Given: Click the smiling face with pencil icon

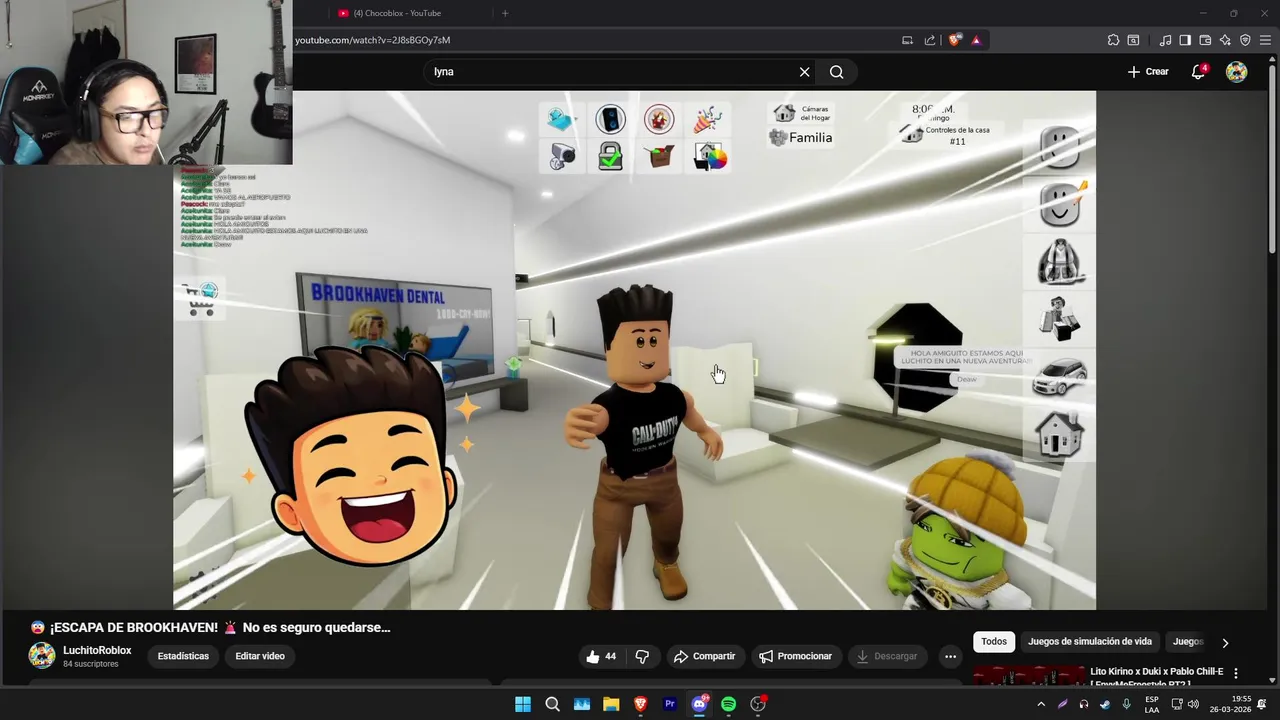Looking at the screenshot, I should click(1062, 205).
